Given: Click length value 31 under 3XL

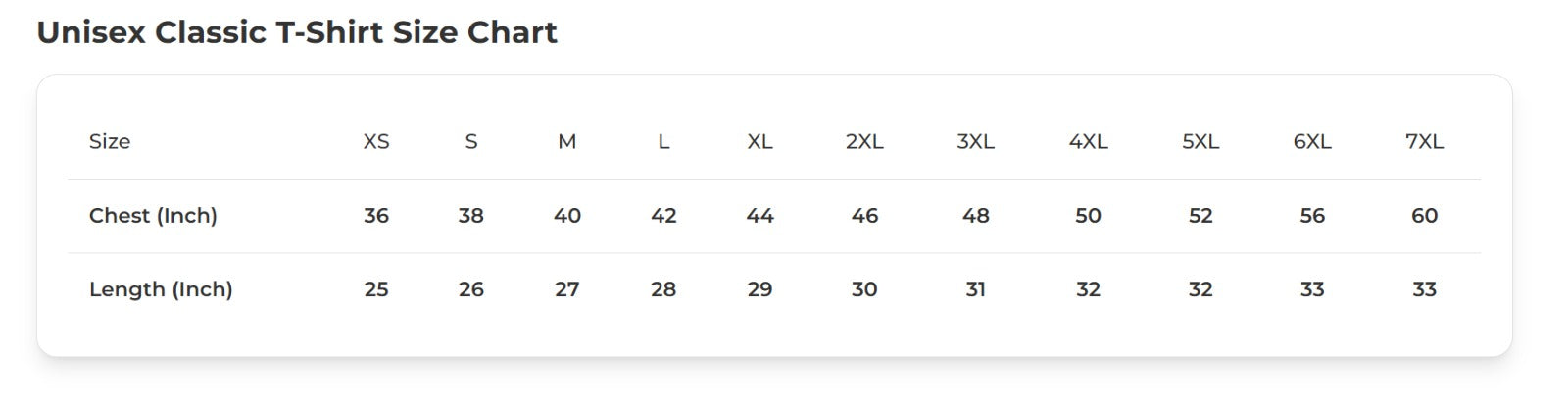Looking at the screenshot, I should (x=975, y=289).
